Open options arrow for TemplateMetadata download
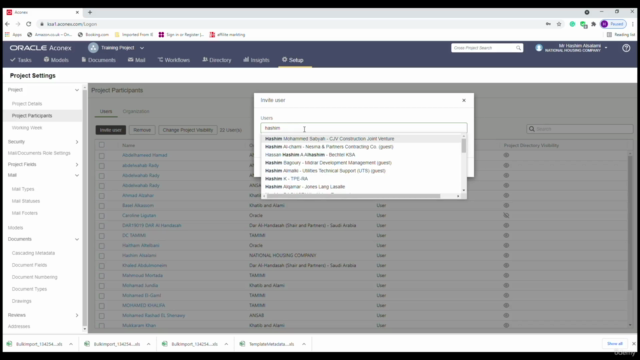Image resolution: width=640 pixels, height=360 pixels. pyautogui.click(x=304, y=344)
